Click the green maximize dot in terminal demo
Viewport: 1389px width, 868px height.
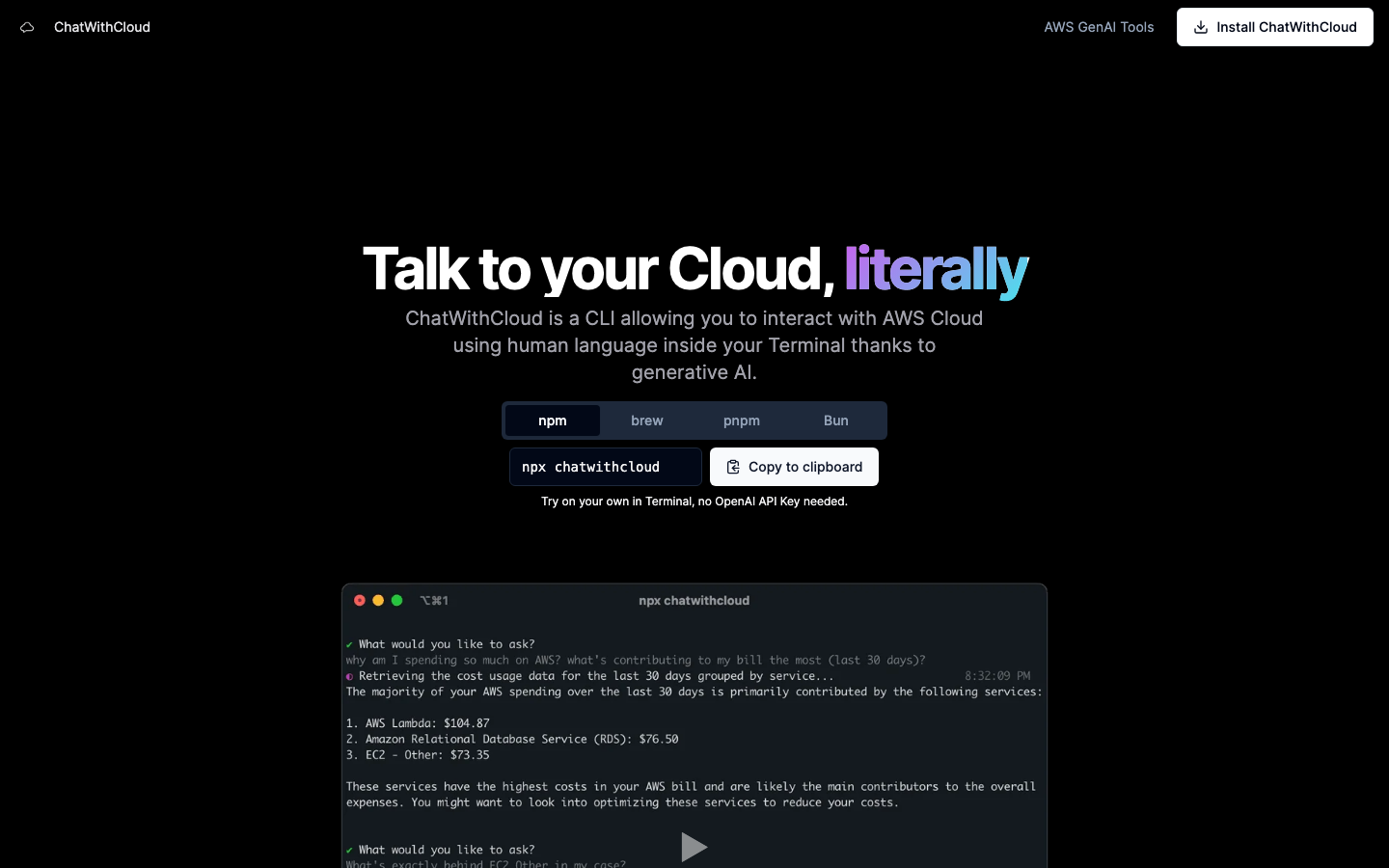pyautogui.click(x=396, y=600)
